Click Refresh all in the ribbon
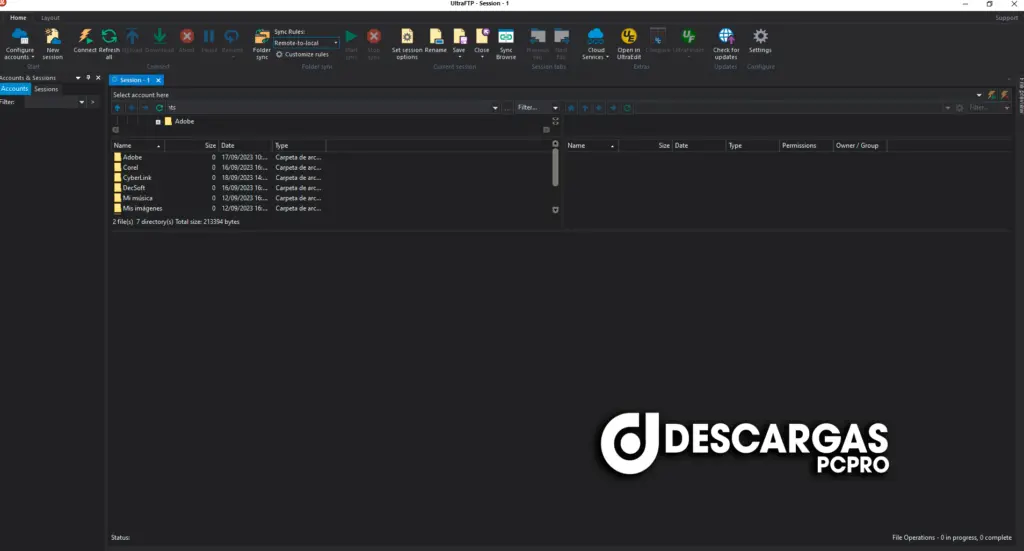 (109, 44)
